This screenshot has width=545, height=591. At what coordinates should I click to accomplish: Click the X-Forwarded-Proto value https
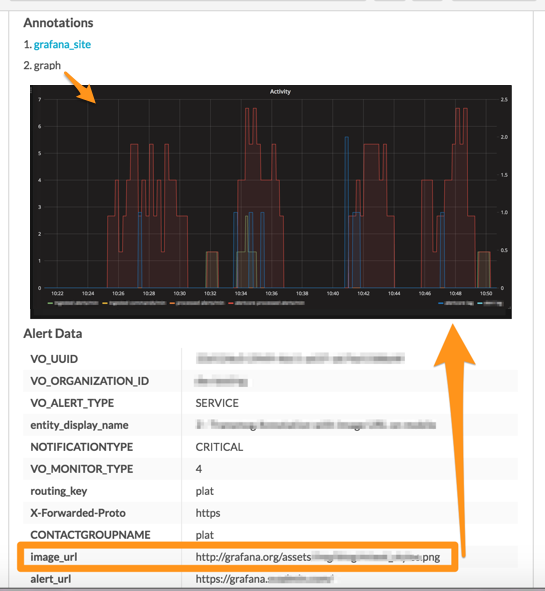click(x=208, y=513)
